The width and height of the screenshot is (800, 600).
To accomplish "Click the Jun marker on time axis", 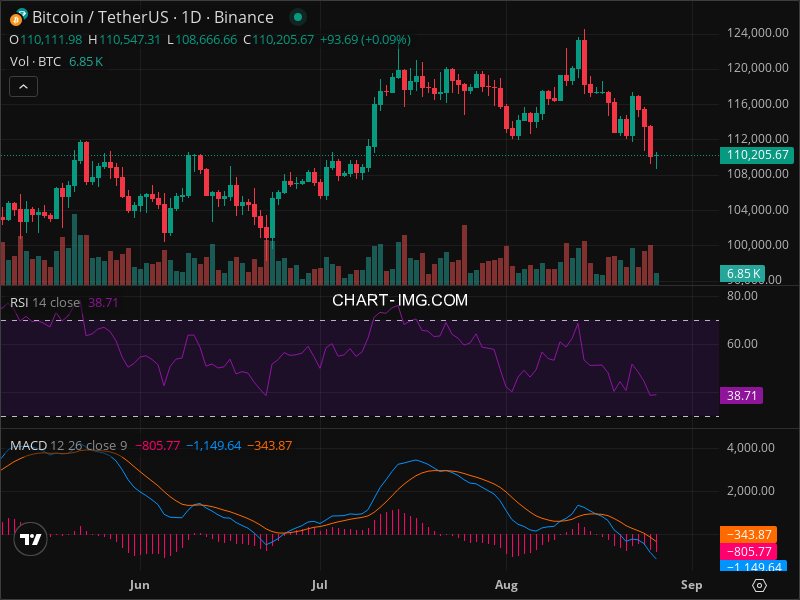I will tap(140, 584).
